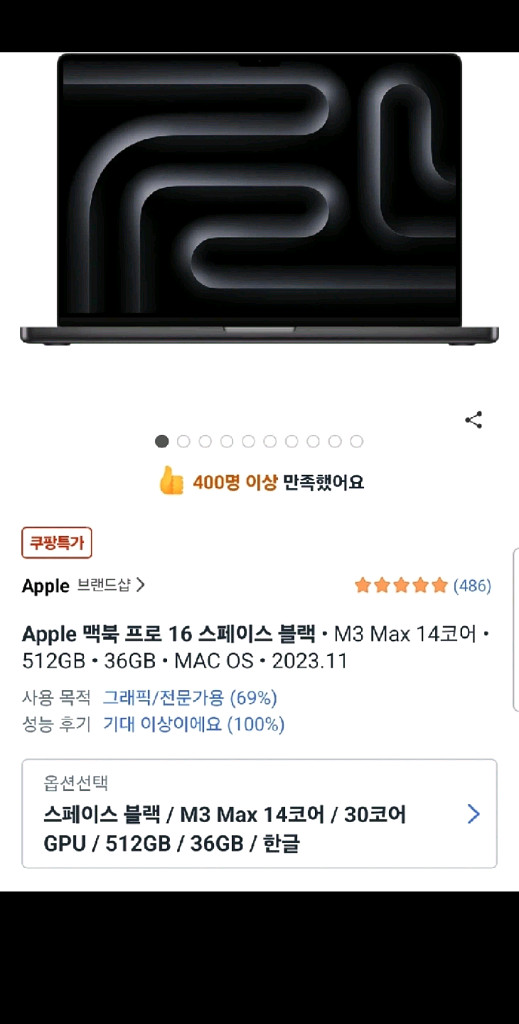
Task: Jump to the fifth image pagination dot
Action: click(248, 441)
